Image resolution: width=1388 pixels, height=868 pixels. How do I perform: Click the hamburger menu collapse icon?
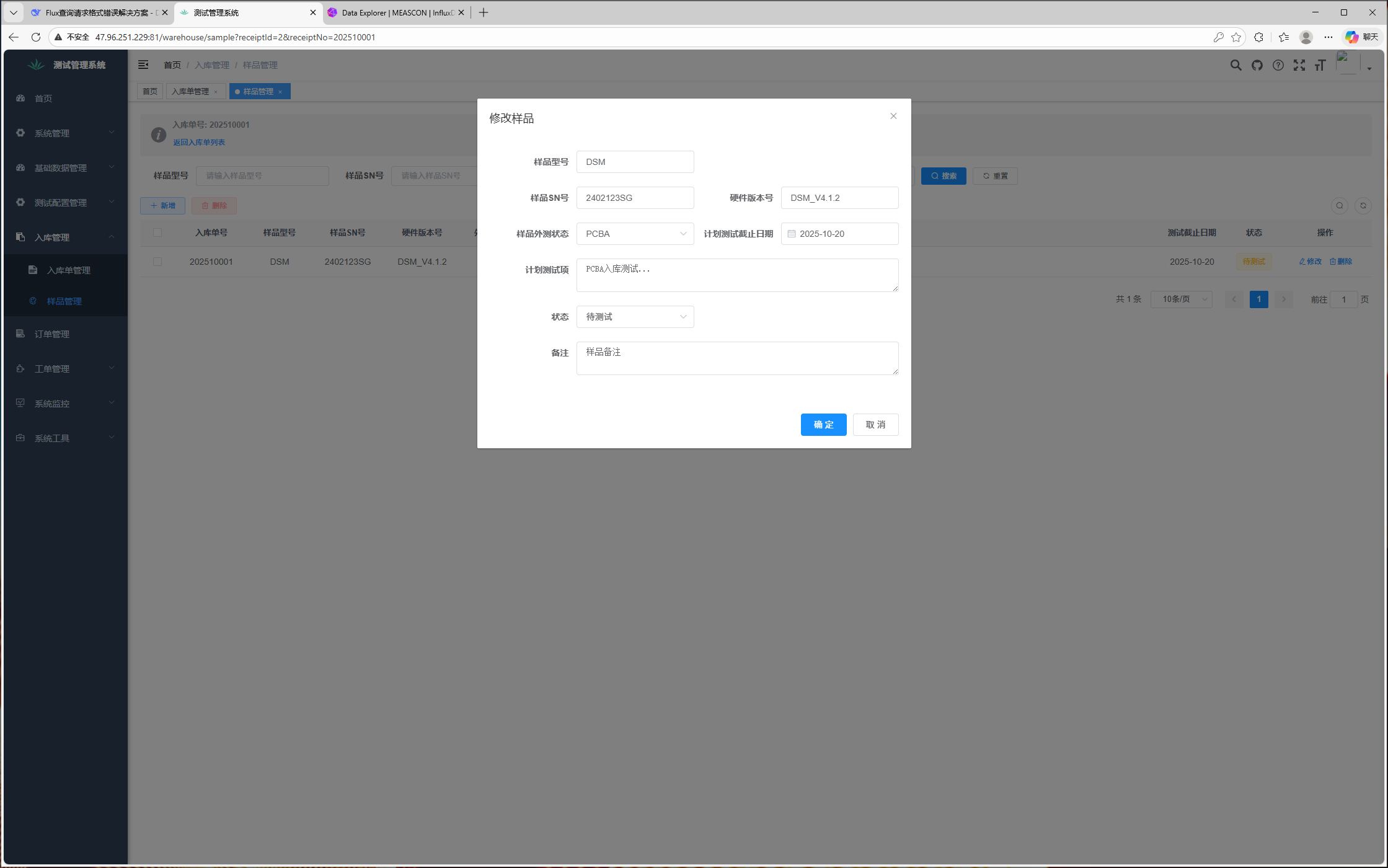pos(143,64)
